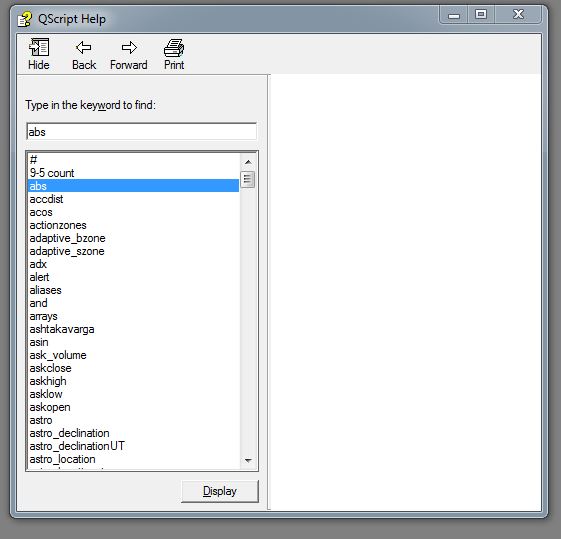
Task: Select highlighted 'abs' keyword
Action: (x=133, y=186)
